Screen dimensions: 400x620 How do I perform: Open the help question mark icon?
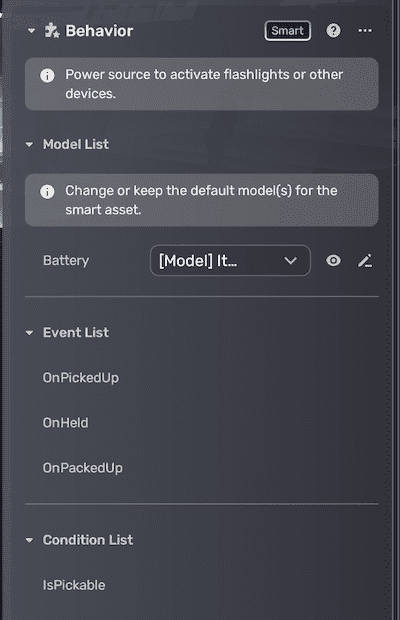click(x=333, y=30)
